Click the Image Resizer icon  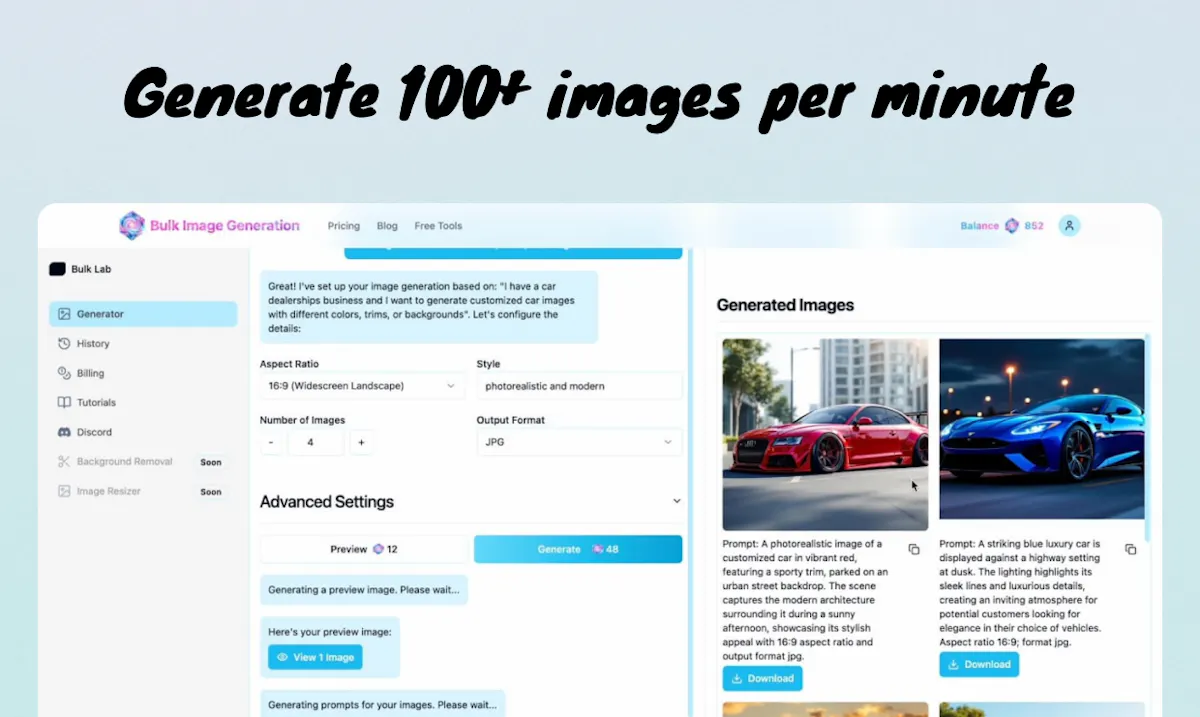pyautogui.click(x=64, y=491)
